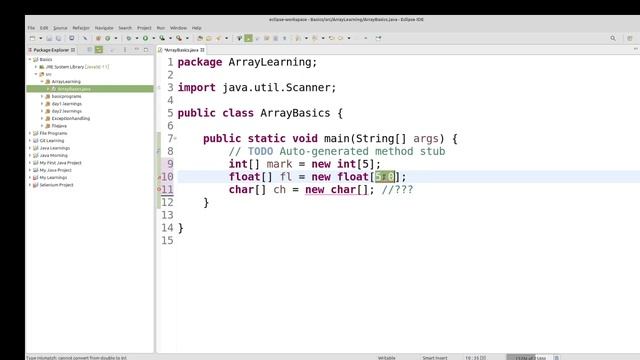
Task: Click the error marker beside line 11
Action: tap(159, 189)
